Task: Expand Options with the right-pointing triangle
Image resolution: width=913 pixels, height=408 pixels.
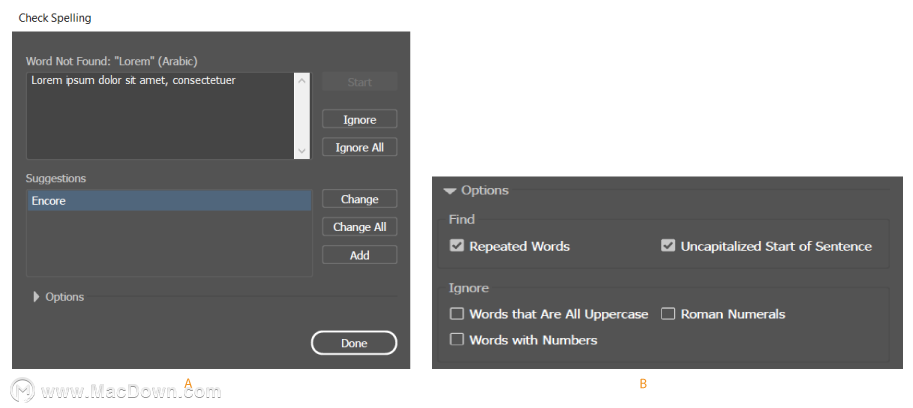Action: (37, 297)
